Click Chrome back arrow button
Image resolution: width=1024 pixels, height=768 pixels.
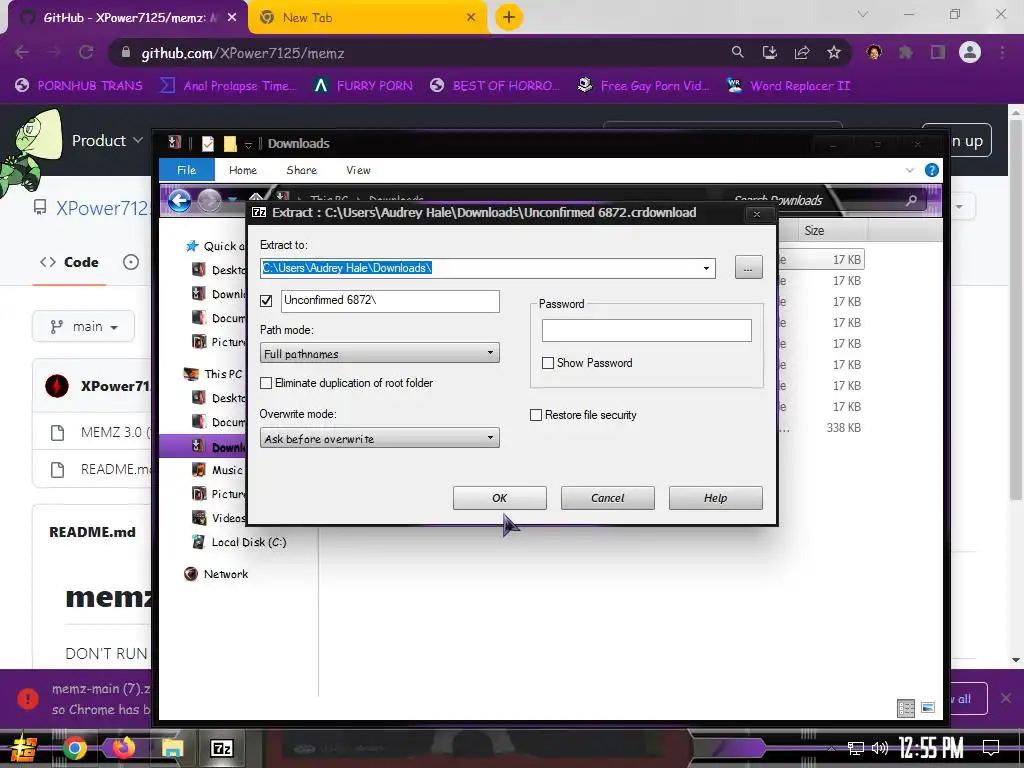[x=22, y=53]
